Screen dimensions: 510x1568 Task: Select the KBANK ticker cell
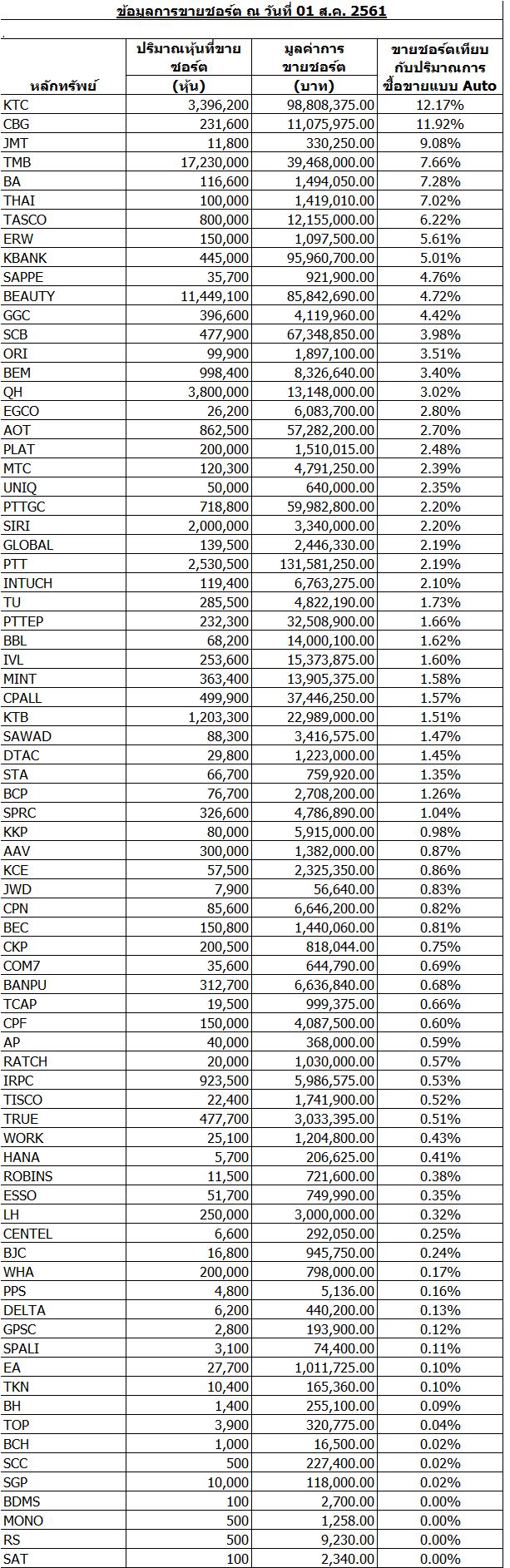[x=25, y=258]
